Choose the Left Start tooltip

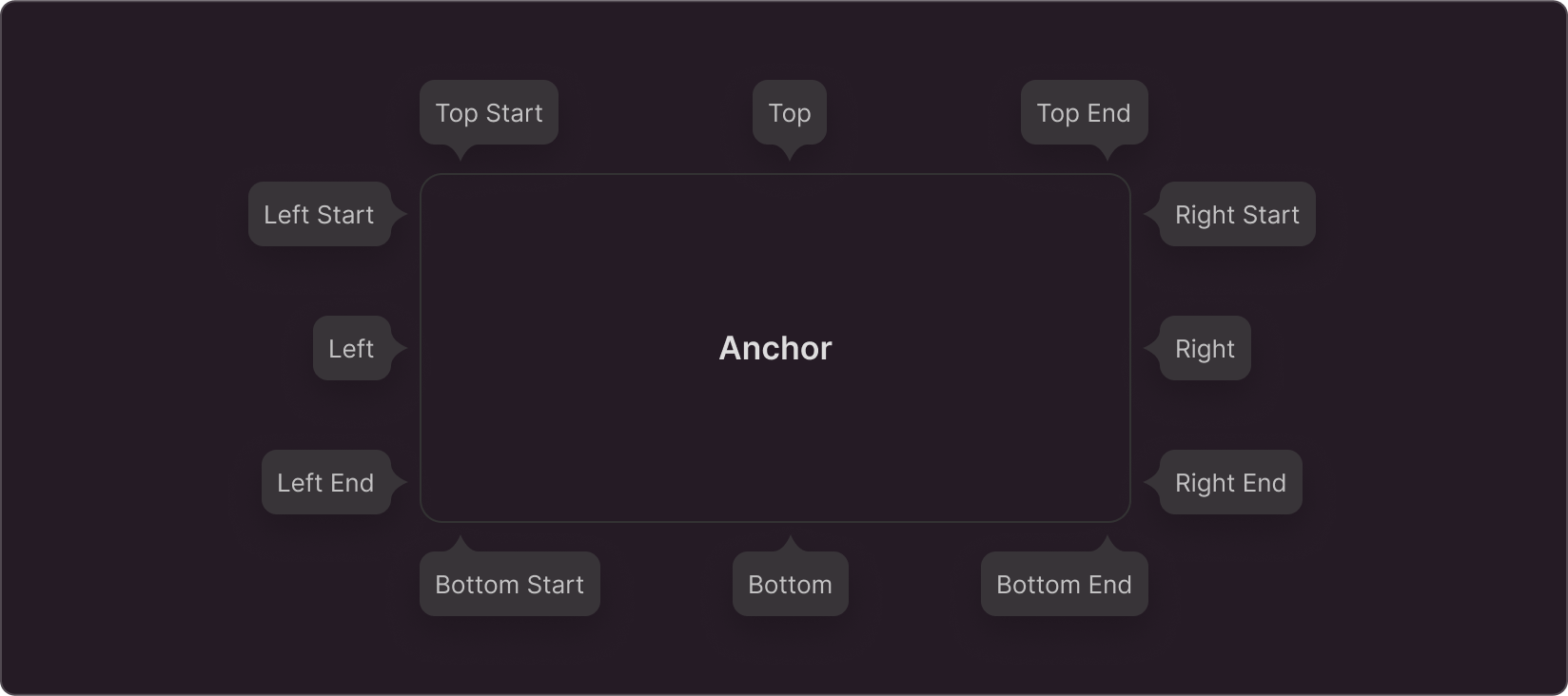click(x=319, y=215)
